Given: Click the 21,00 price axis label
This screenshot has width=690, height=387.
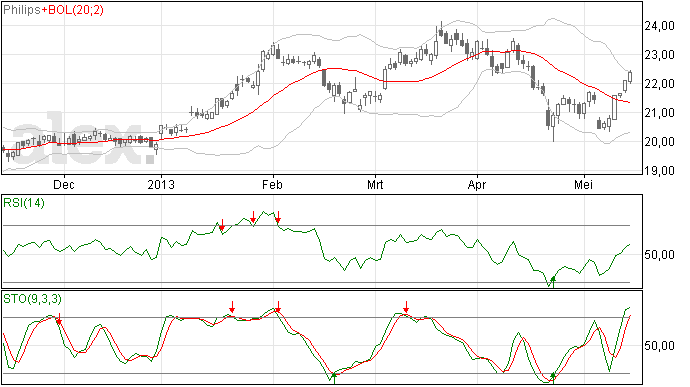Looking at the screenshot, I should [x=659, y=113].
